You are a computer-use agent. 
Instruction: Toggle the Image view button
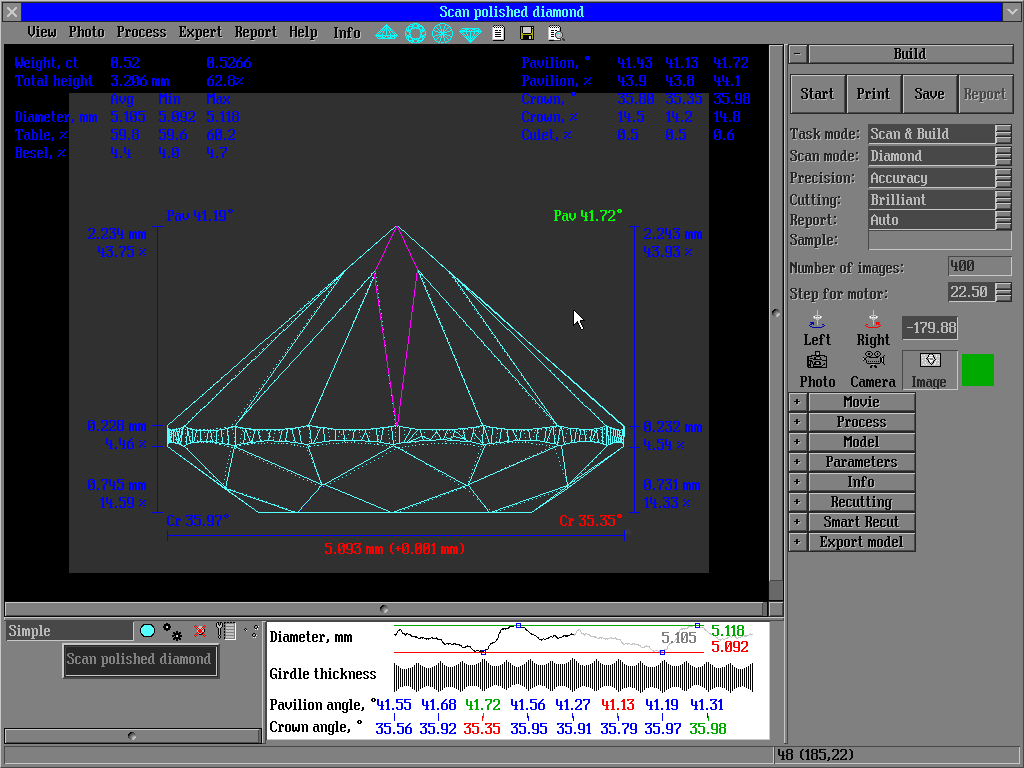[x=929, y=369]
